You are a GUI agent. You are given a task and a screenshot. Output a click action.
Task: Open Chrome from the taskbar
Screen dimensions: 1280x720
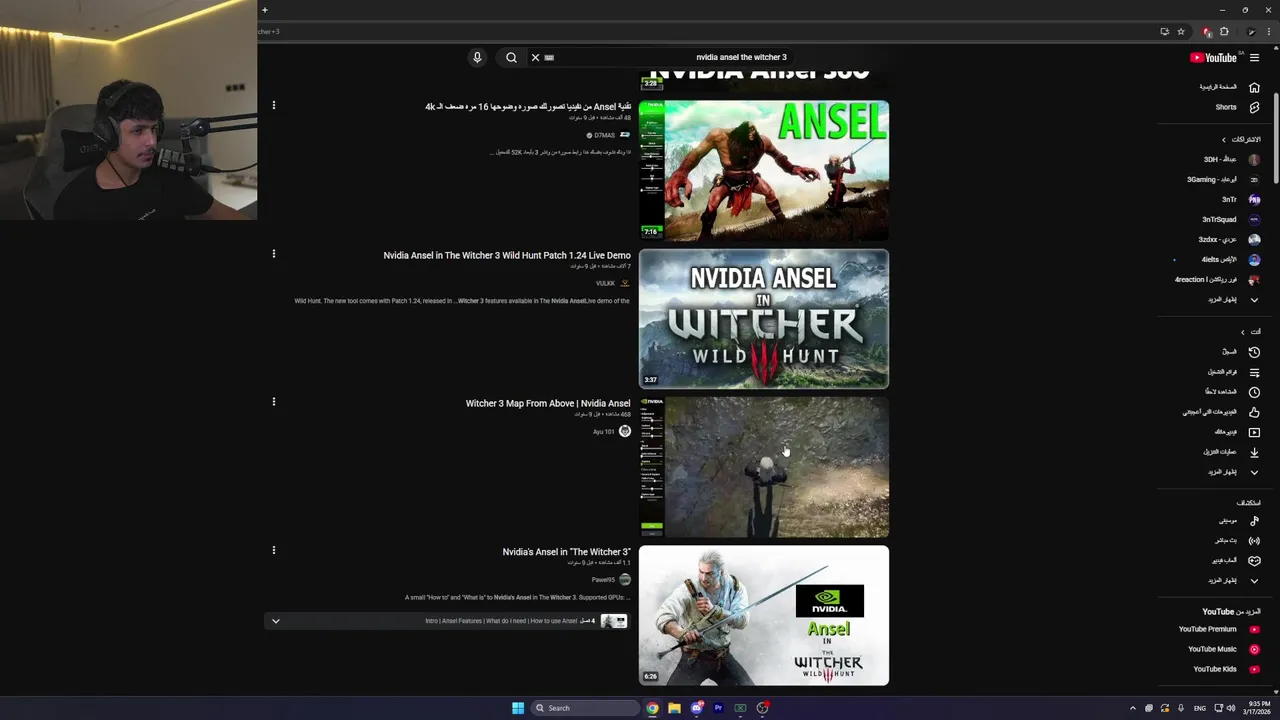[652, 708]
